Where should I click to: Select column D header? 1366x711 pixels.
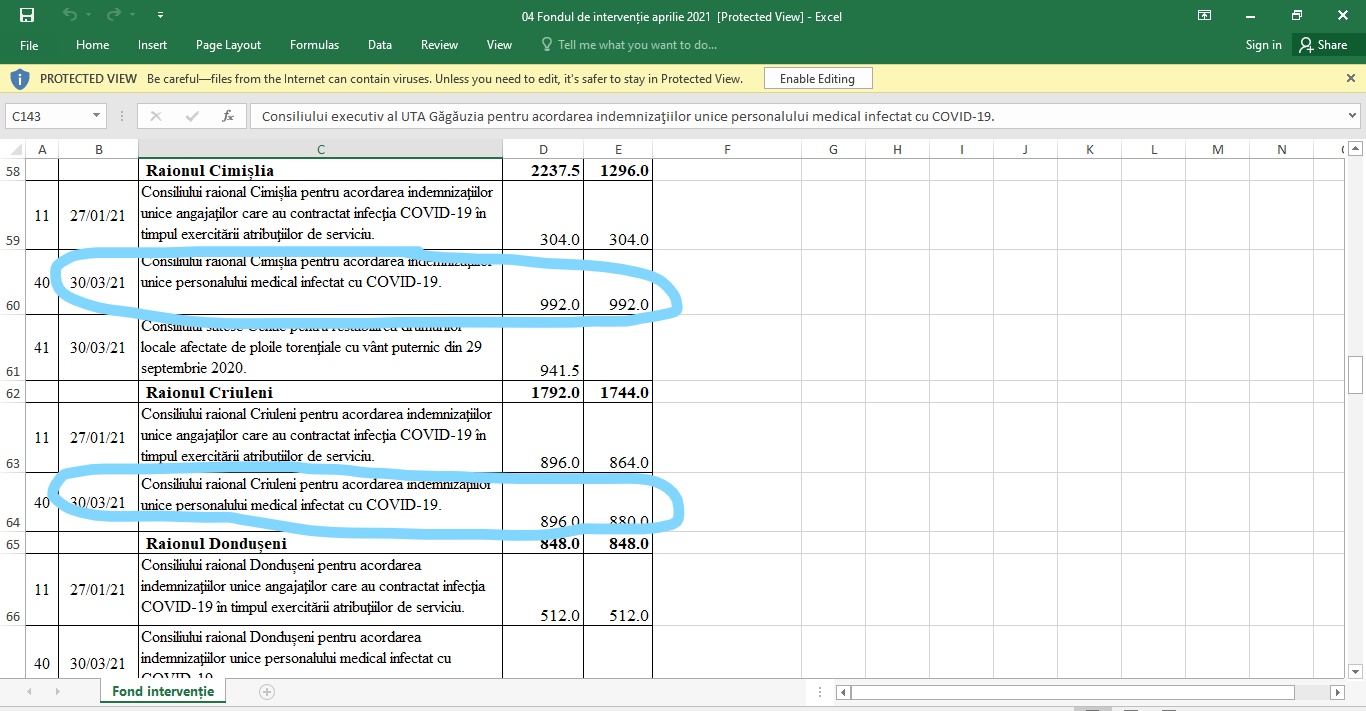(543, 149)
